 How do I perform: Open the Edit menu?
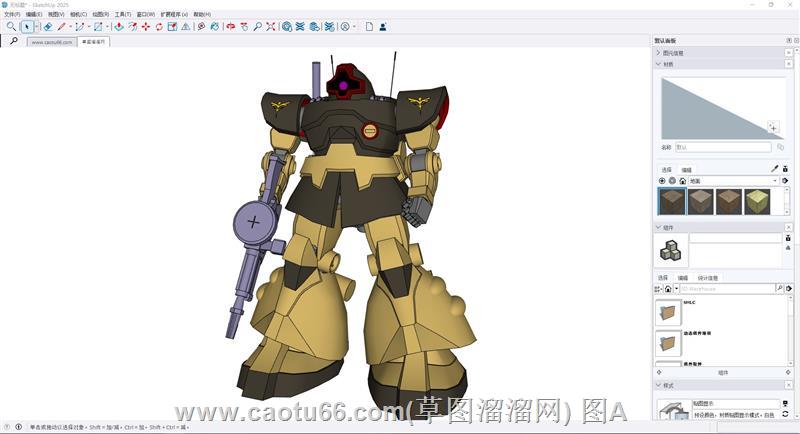click(34, 14)
